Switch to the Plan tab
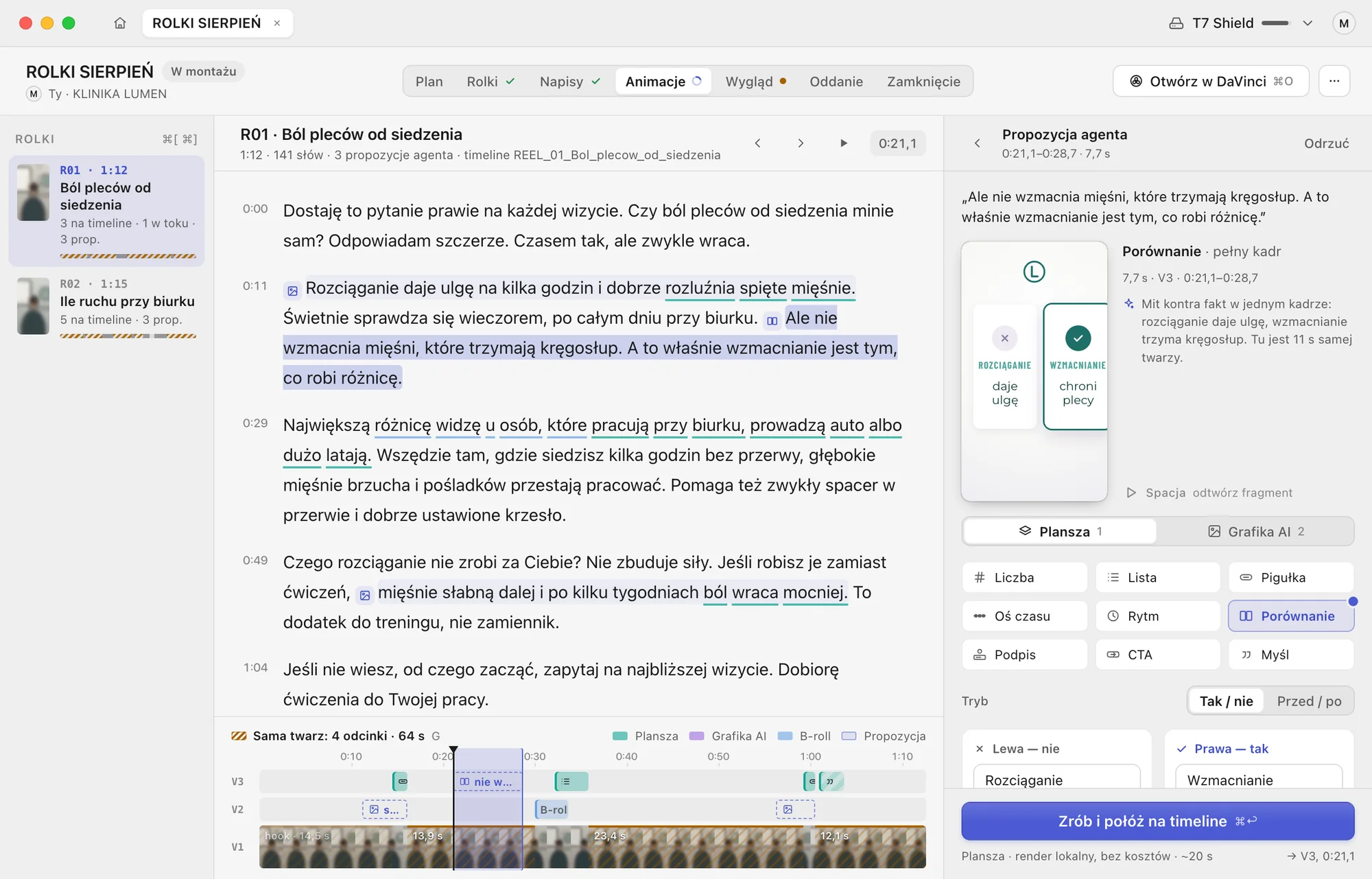Image resolution: width=1372 pixels, height=879 pixels. 429,82
